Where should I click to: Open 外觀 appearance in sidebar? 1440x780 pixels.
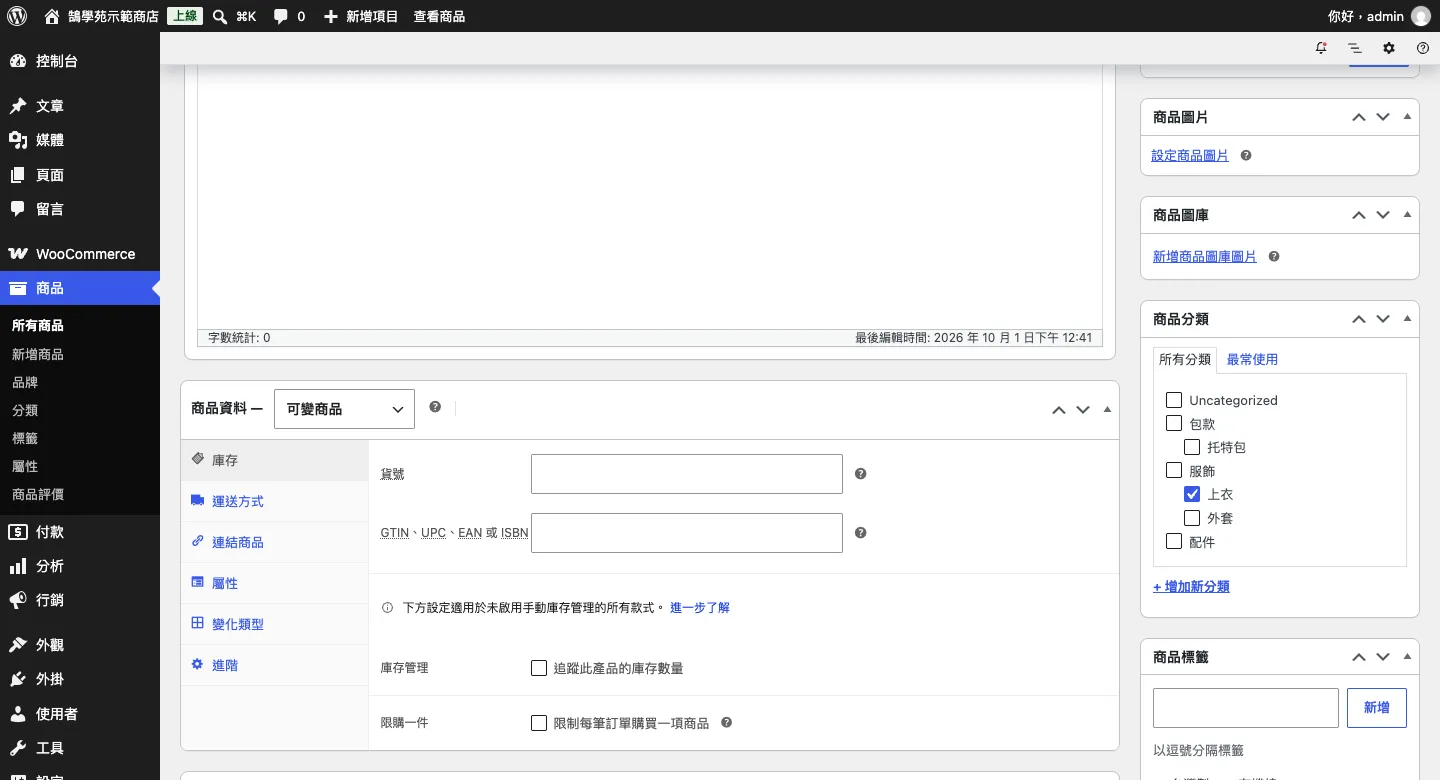pos(80,645)
